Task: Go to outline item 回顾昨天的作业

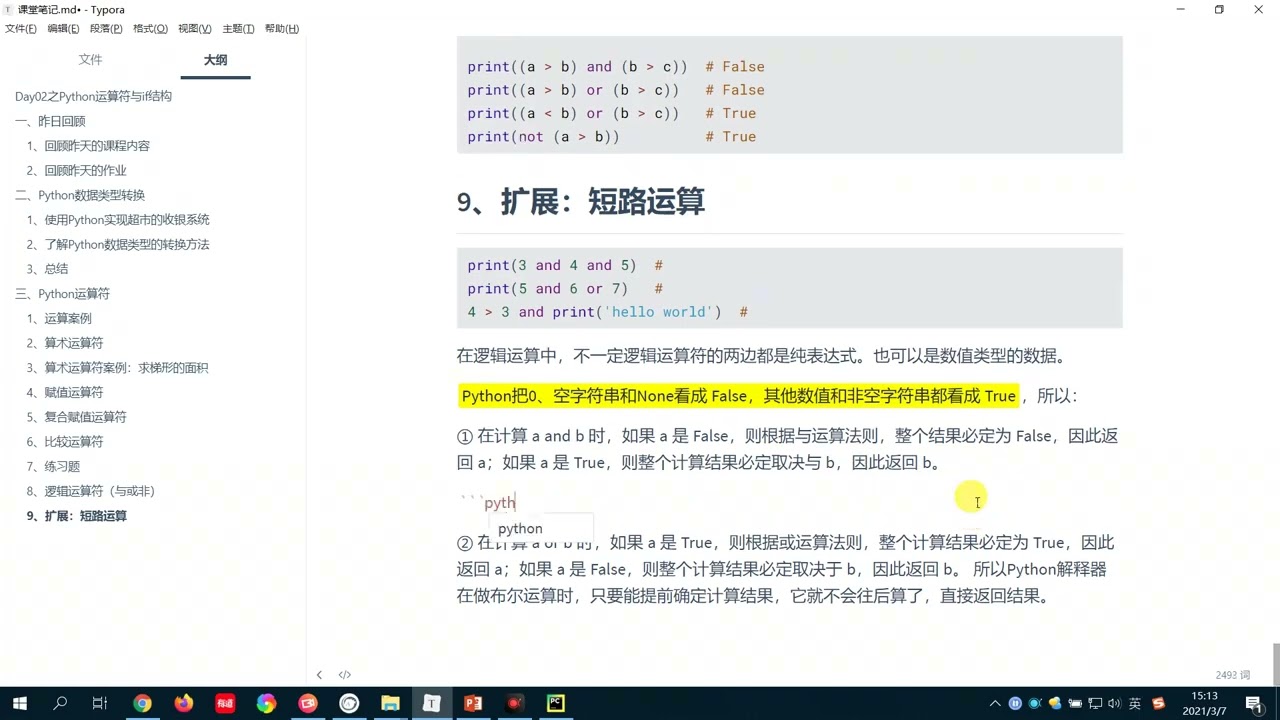Action: point(77,171)
